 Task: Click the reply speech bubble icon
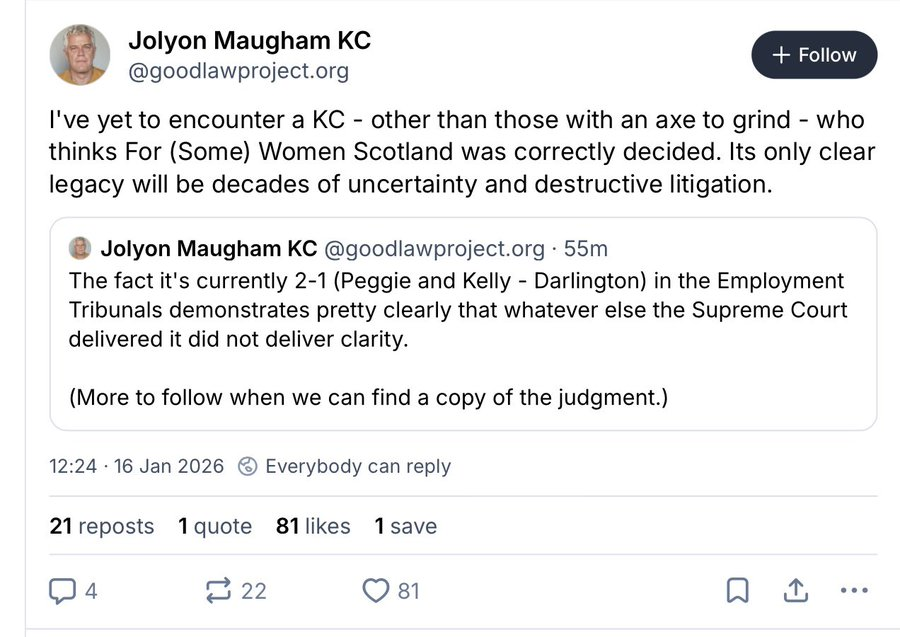click(x=63, y=591)
